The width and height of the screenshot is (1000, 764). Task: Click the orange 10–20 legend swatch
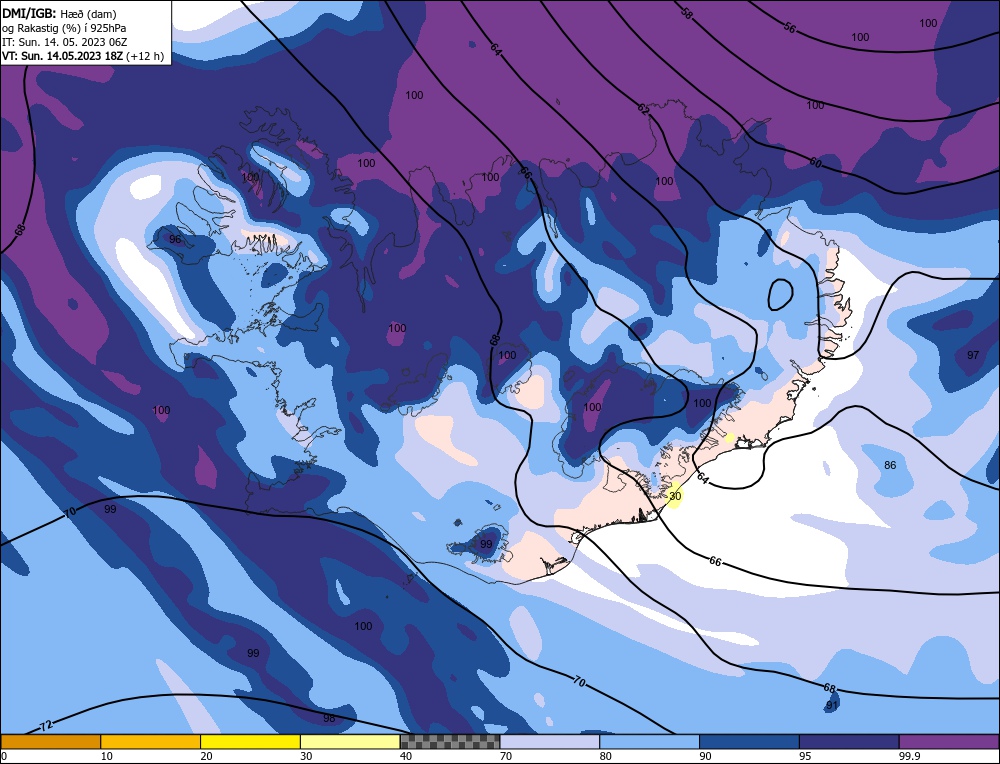[151, 742]
